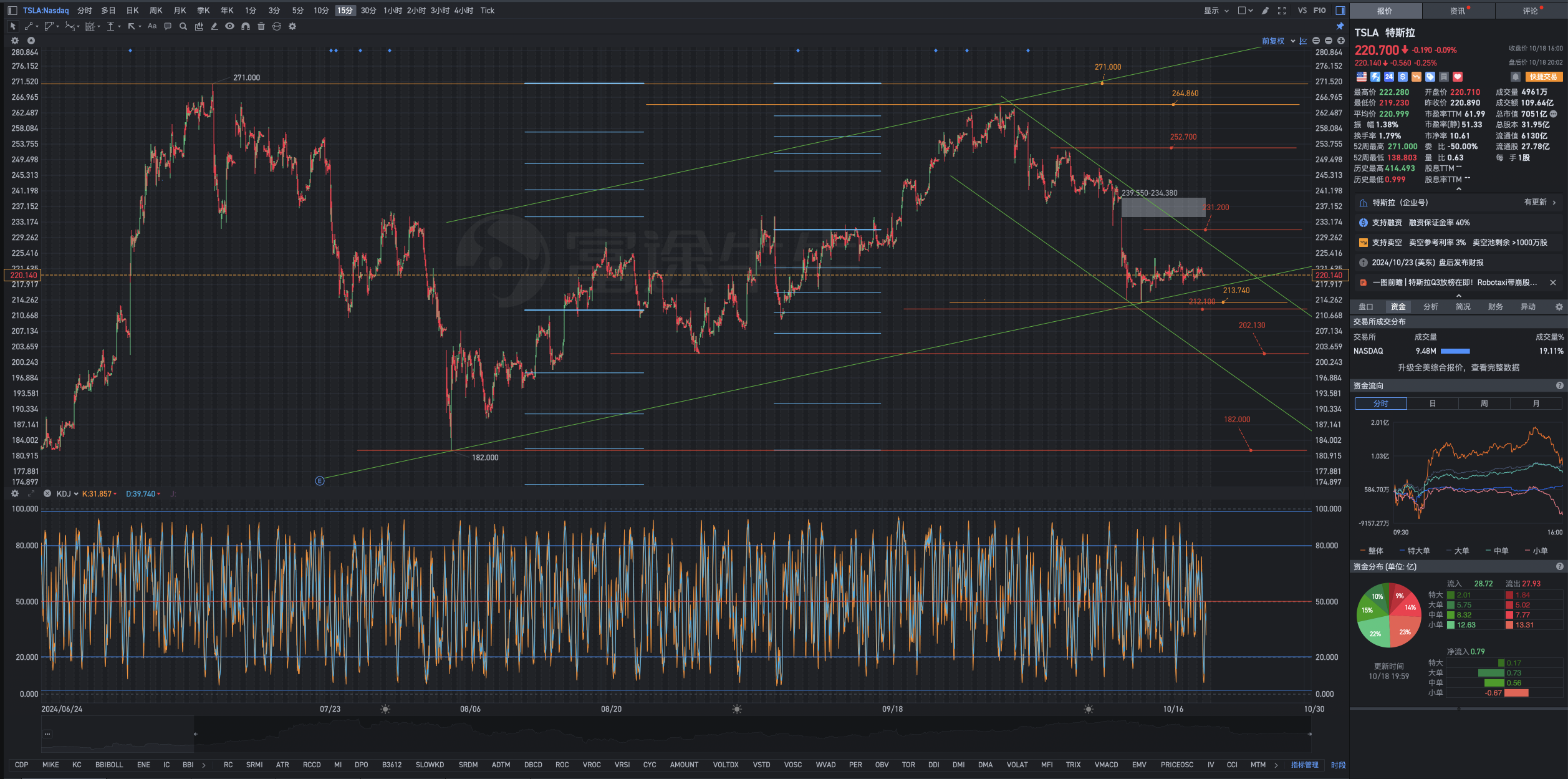
Task: Open main chart settings gear
Action: pos(15,41)
